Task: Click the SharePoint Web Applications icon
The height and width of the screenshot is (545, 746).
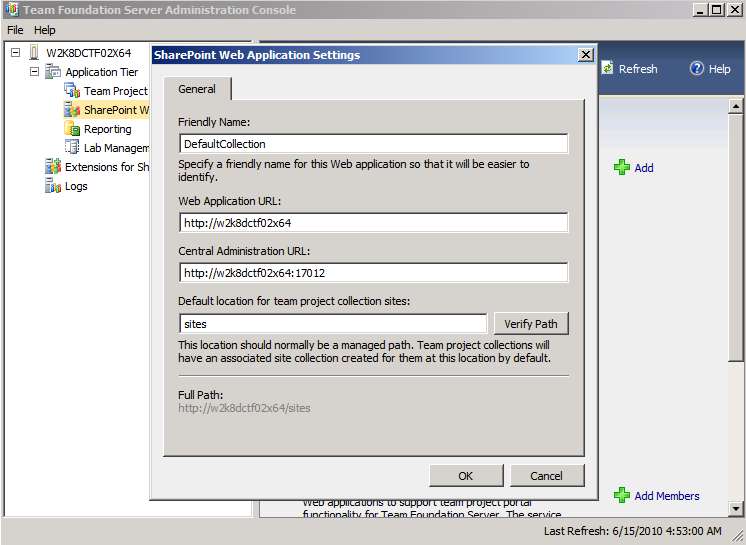Action: pos(72,109)
